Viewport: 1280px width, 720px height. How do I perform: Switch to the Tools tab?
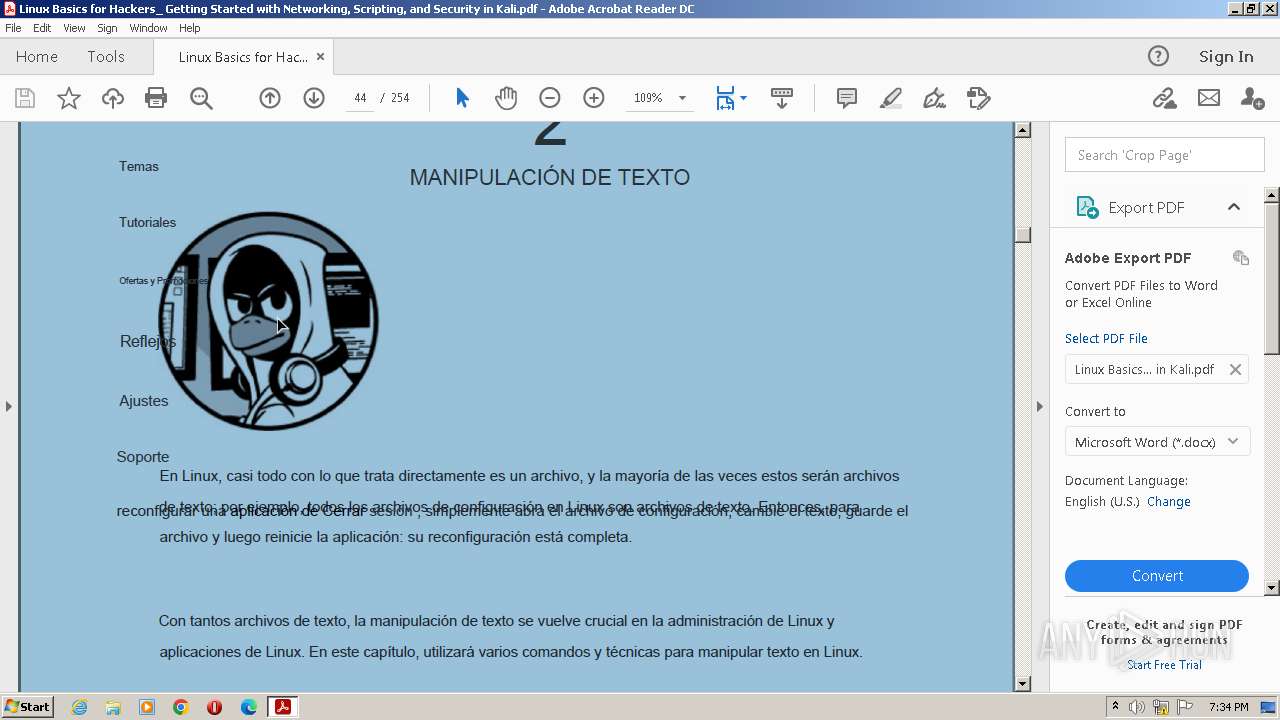(106, 57)
